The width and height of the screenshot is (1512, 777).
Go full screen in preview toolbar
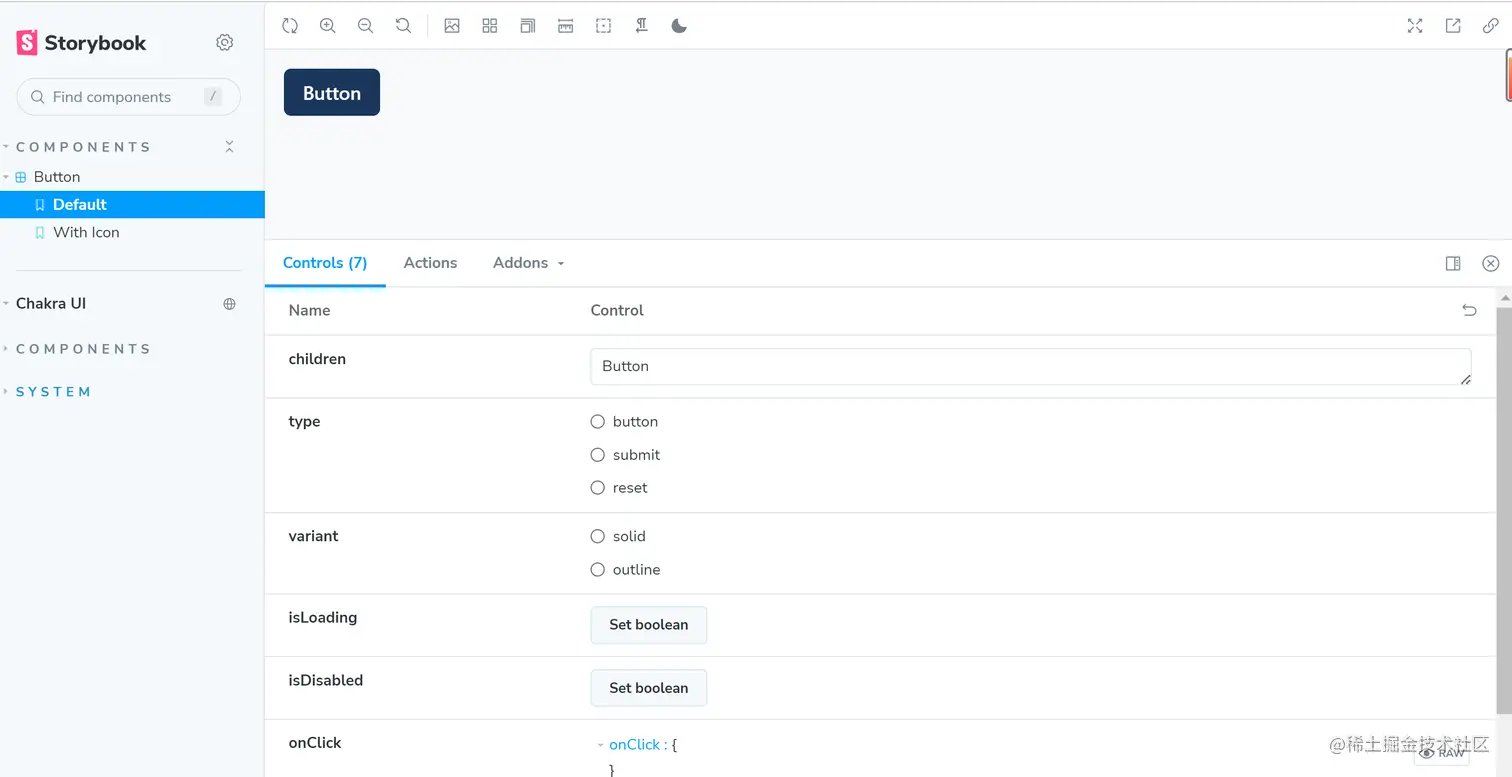pyautogui.click(x=1415, y=26)
